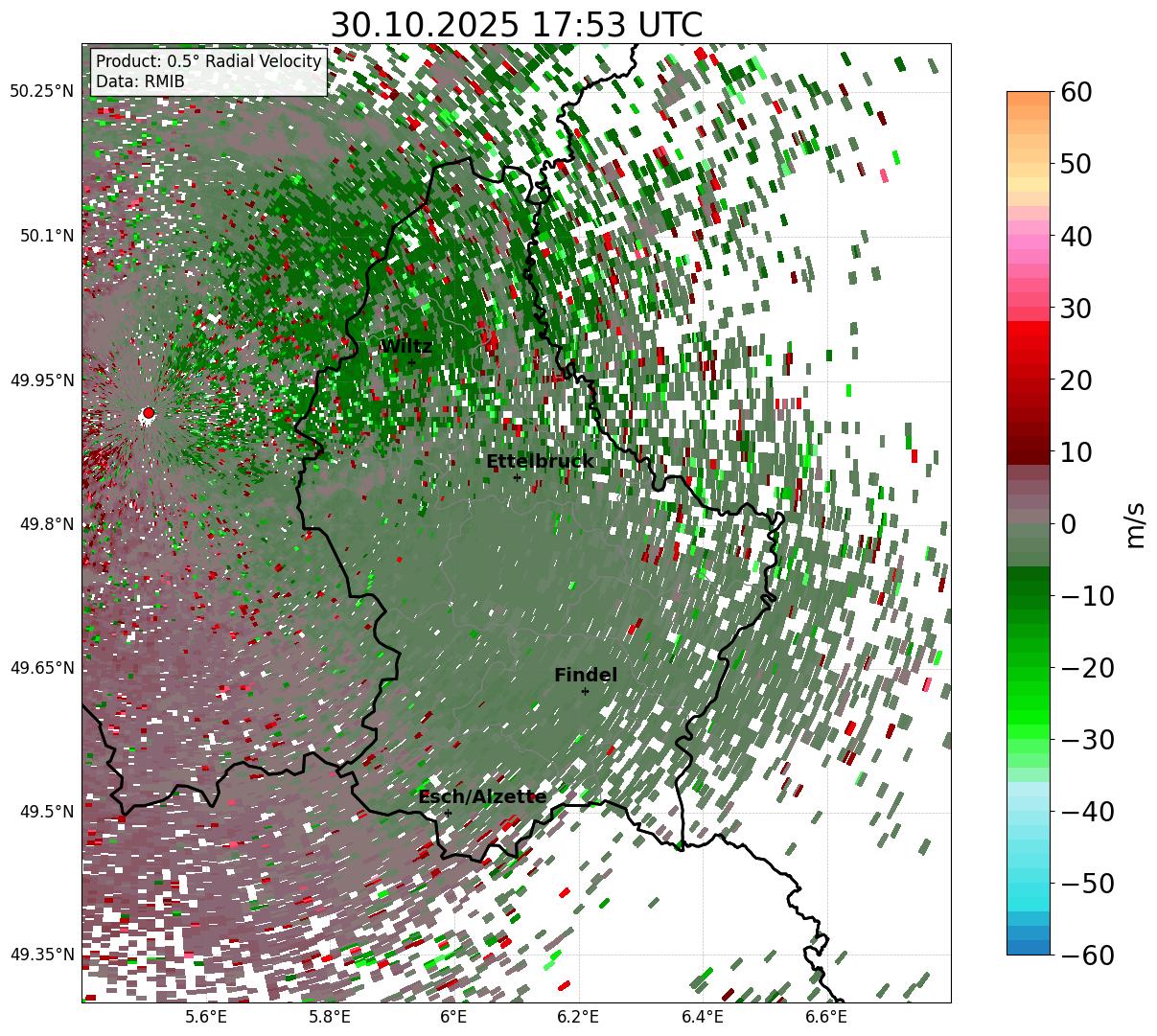Click the Ettelbruck station cross marker
This screenshot has height=1036, width=1157.
coord(517,477)
